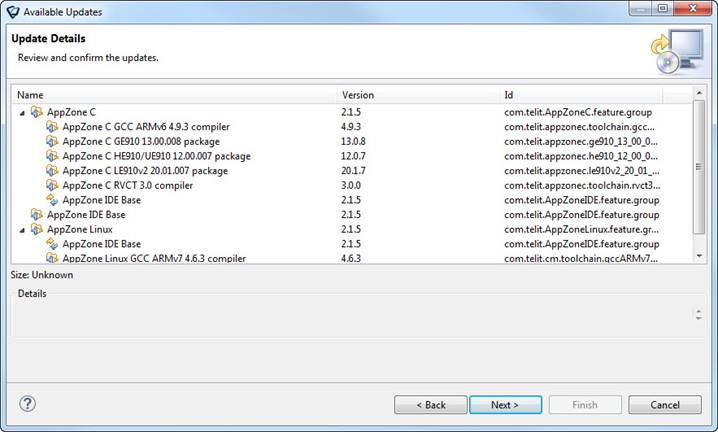Click the GCC ARMv6 4.9.3 compiler icon
Image resolution: width=718 pixels, height=432 pixels.
point(52,126)
